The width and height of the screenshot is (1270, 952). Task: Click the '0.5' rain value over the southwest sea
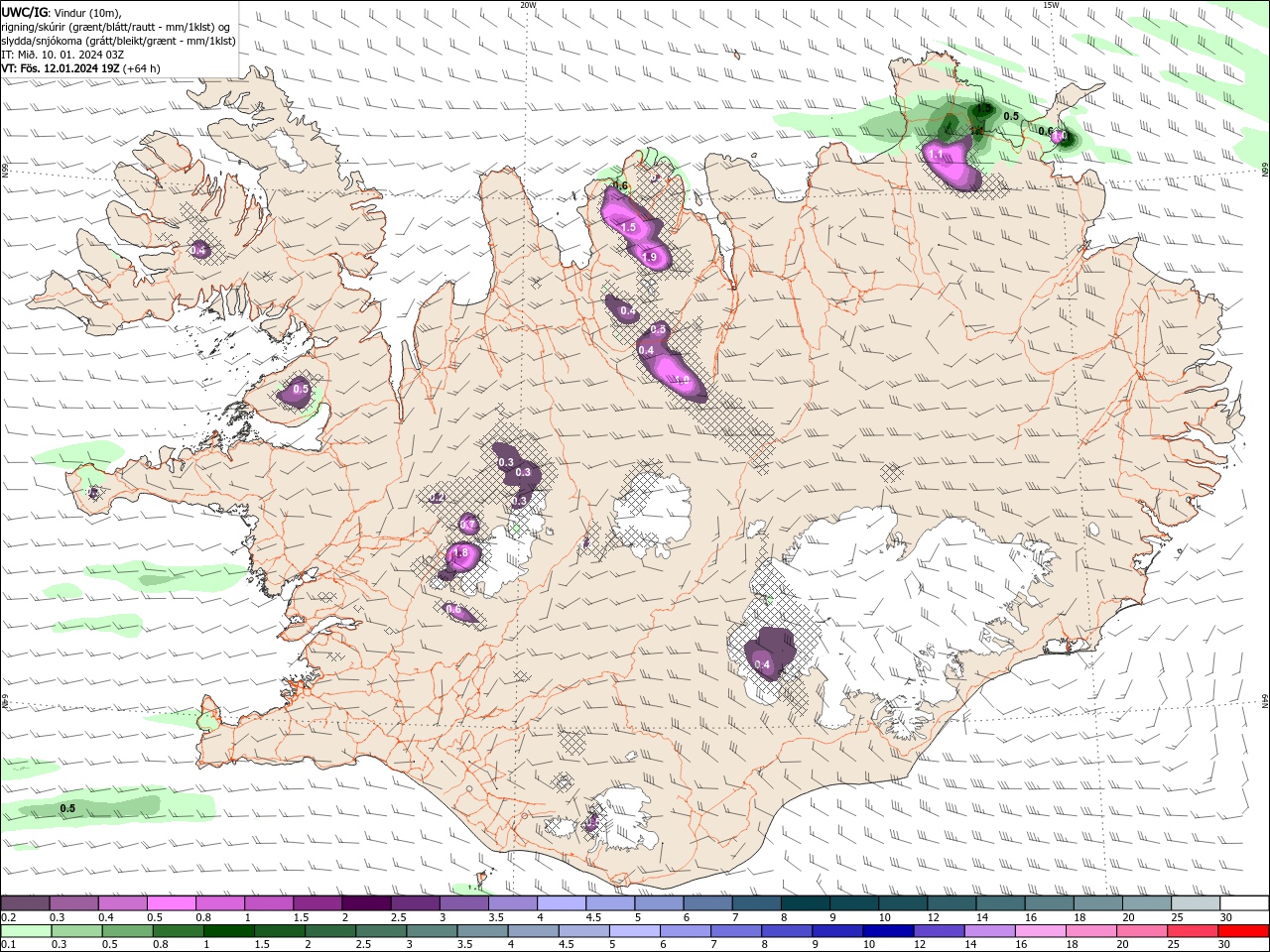tap(67, 809)
